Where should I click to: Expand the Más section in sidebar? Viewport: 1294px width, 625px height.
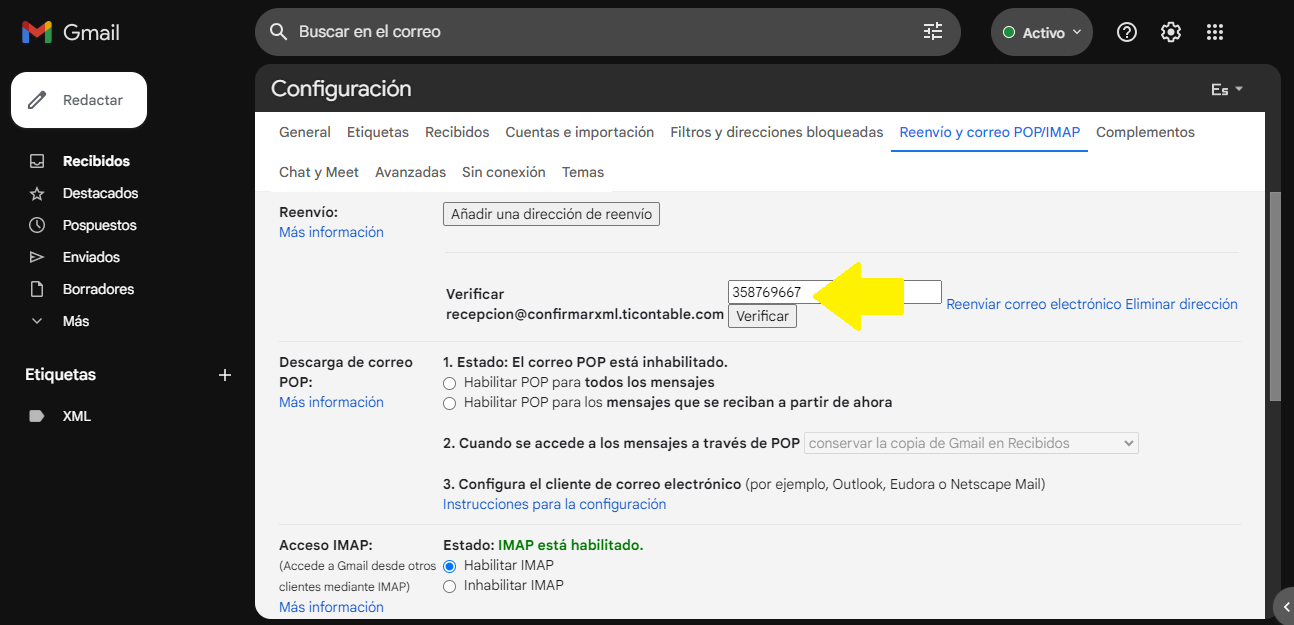coord(75,321)
